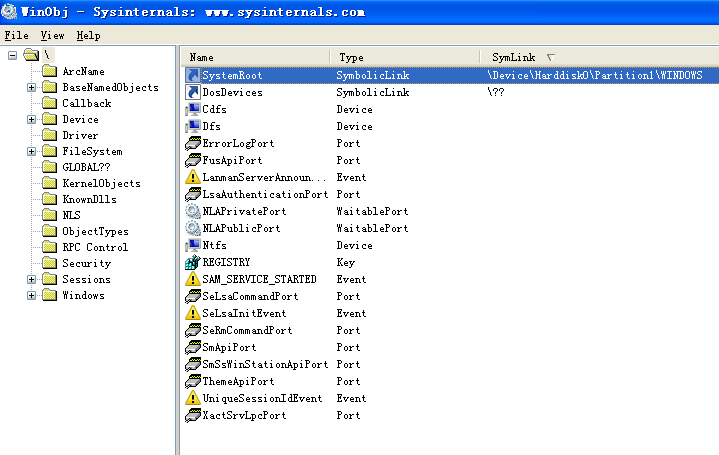Open the Help menu

[x=88, y=35]
